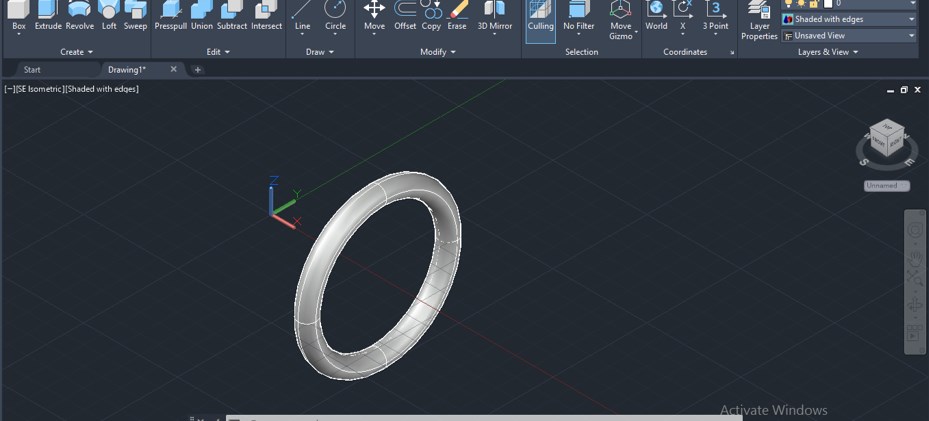Open the No Filter dropdown arrow
The width and height of the screenshot is (929, 421).
point(579,34)
